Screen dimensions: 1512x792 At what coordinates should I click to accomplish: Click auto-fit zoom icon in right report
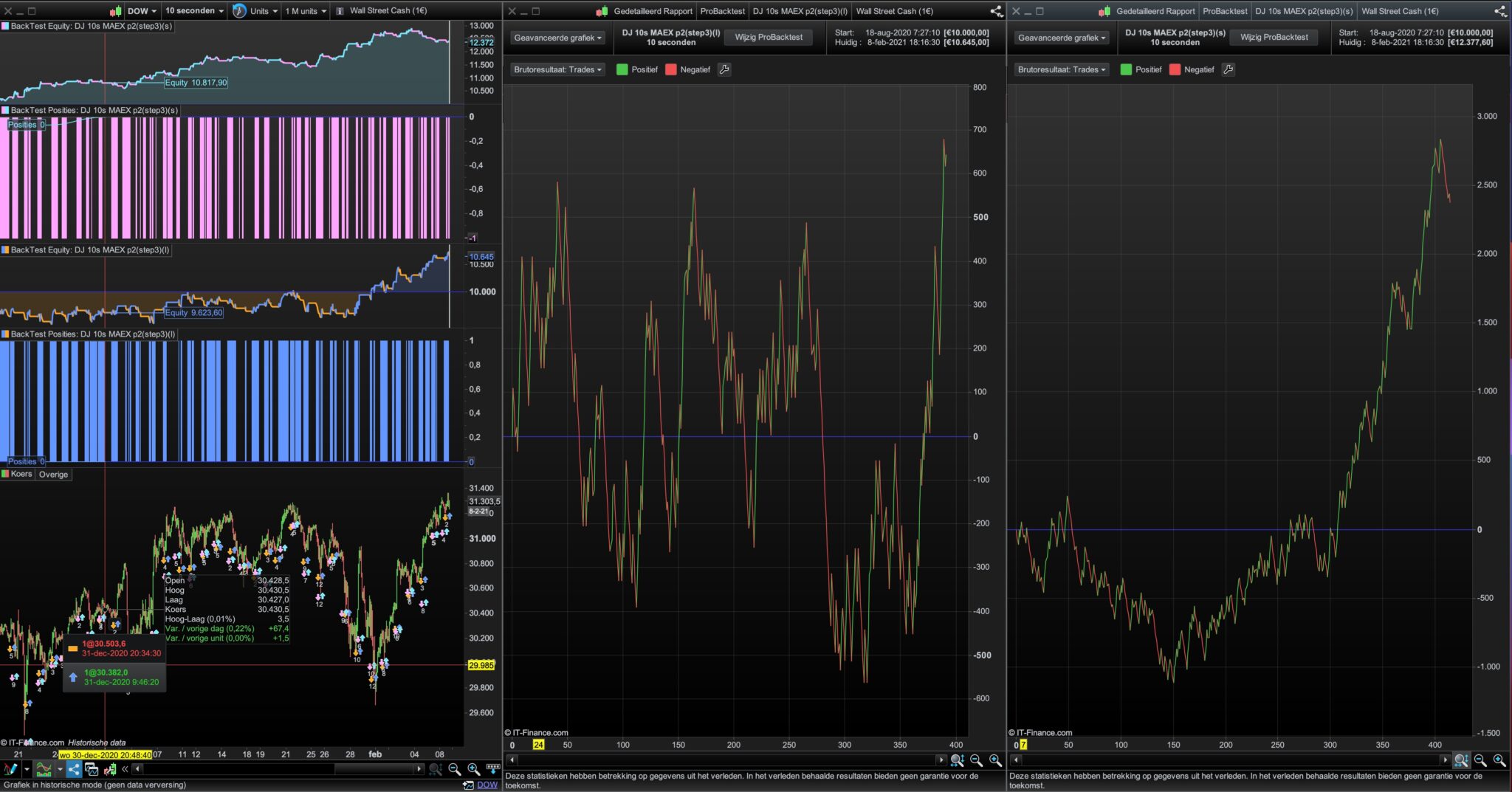tap(1461, 760)
